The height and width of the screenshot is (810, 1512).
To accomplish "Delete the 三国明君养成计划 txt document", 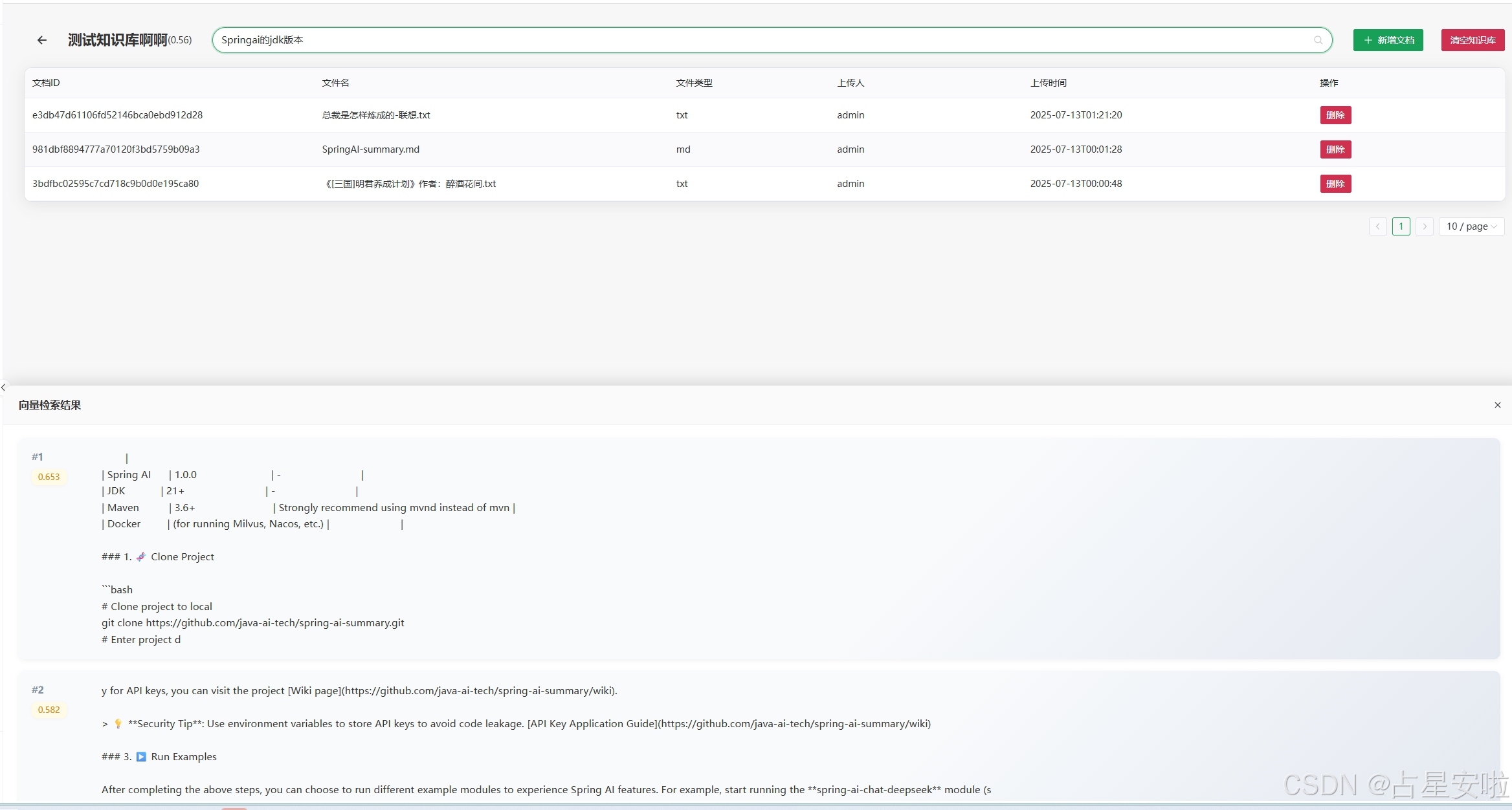I will tap(1335, 184).
